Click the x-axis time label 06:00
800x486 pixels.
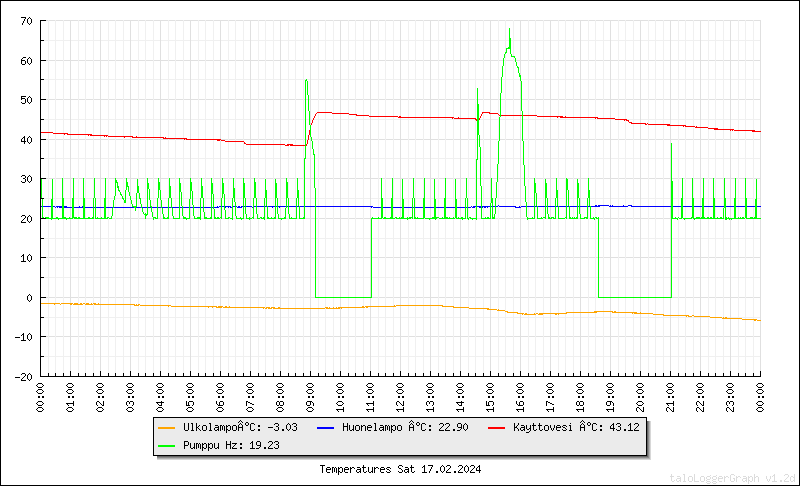click(x=220, y=398)
